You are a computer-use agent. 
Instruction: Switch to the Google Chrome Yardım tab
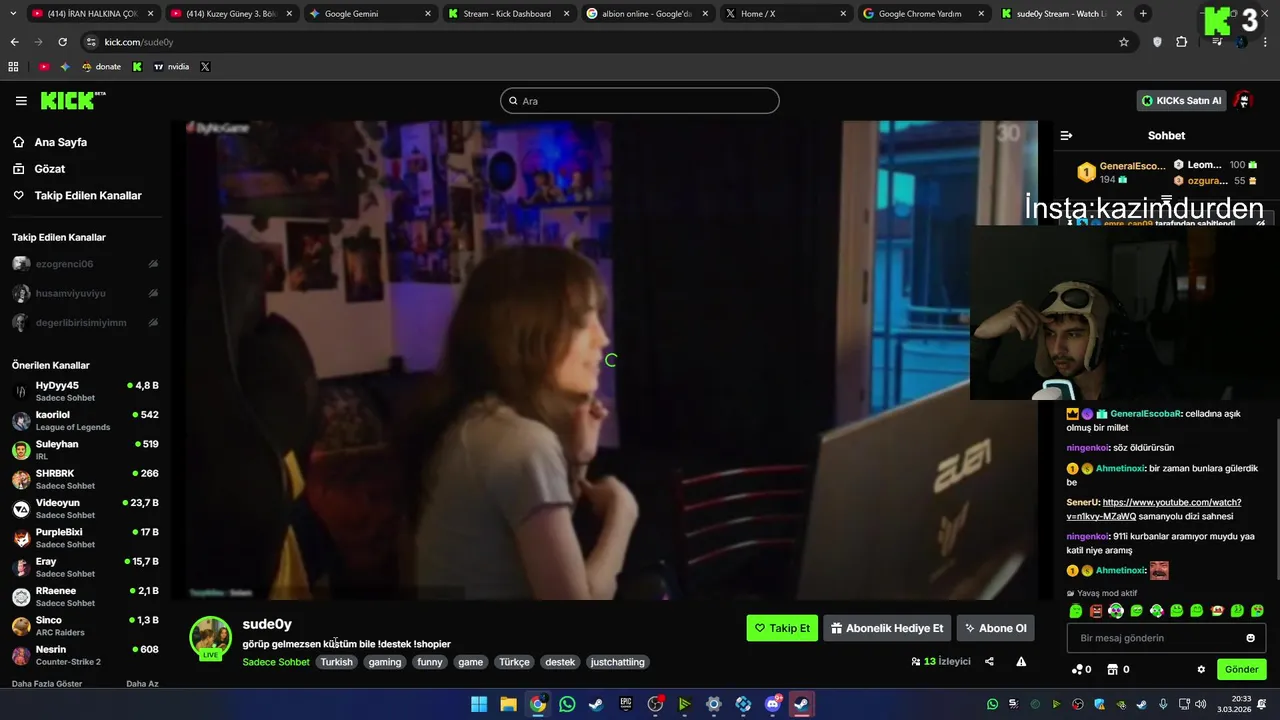924,14
